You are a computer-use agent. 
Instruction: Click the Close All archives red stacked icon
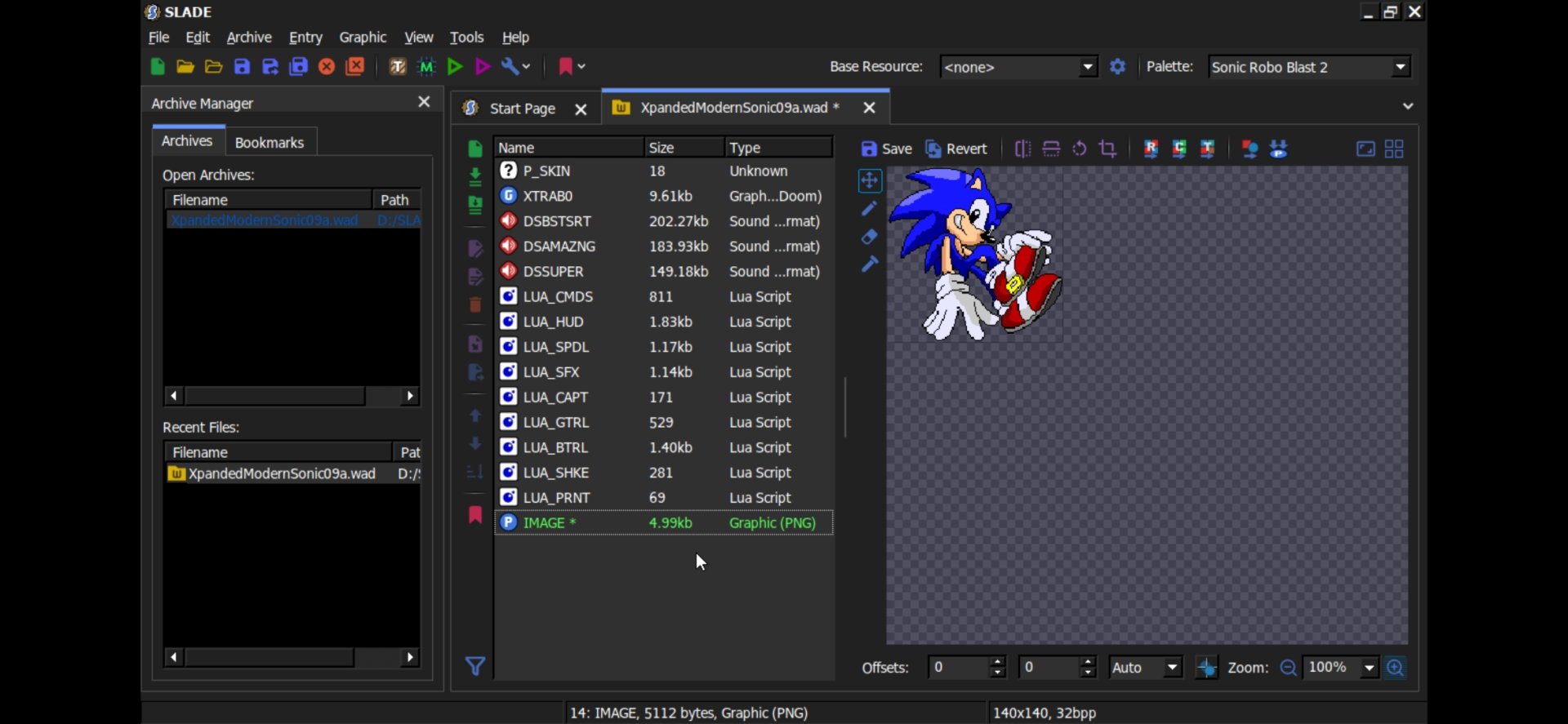tap(355, 67)
